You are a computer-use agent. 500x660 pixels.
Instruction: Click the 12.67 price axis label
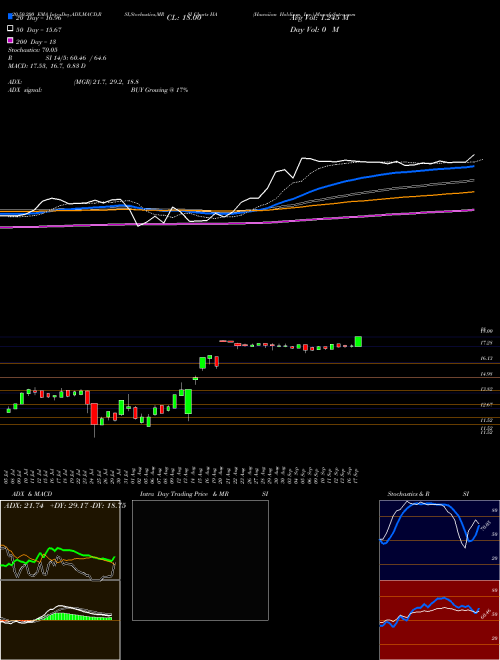click(x=487, y=405)
